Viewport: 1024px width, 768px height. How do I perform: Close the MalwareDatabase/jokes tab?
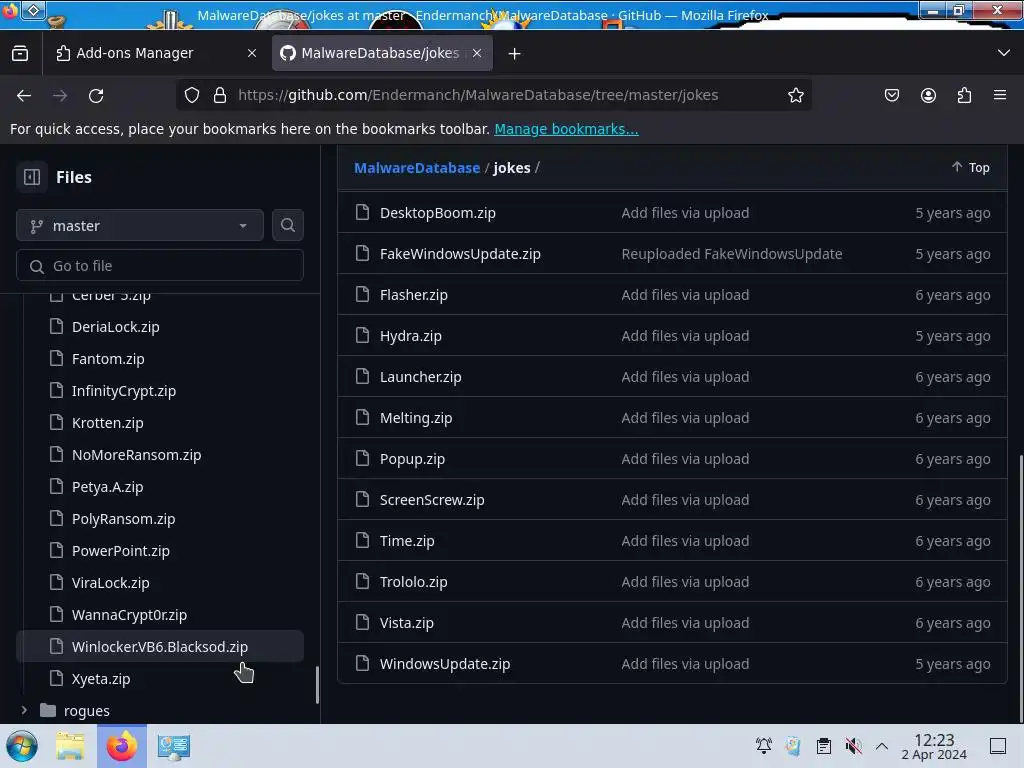click(x=477, y=54)
